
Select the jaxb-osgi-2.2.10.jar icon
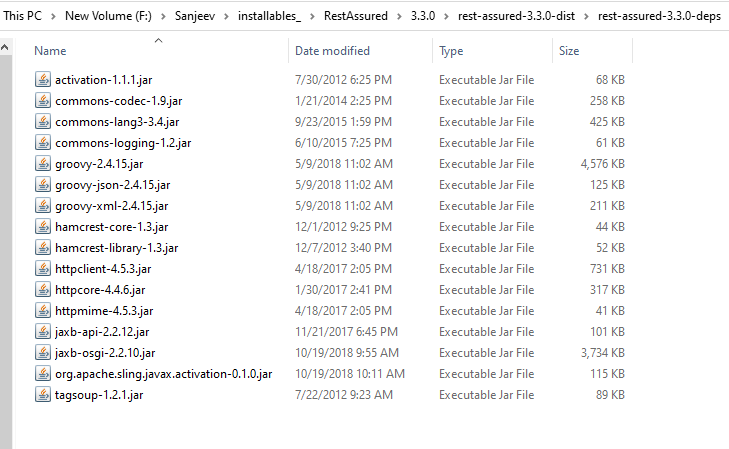click(x=43, y=353)
